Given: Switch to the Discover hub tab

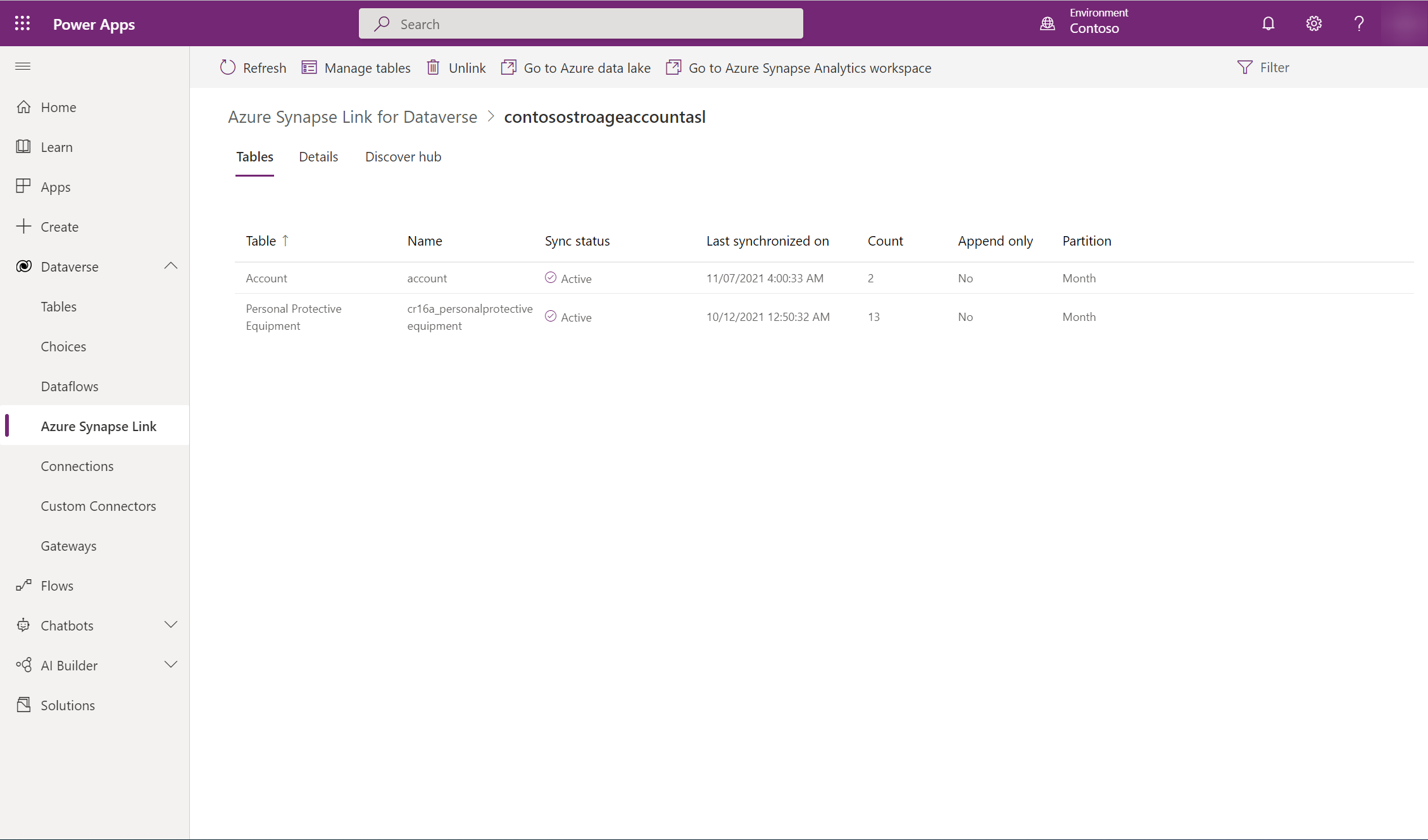Looking at the screenshot, I should coord(403,156).
